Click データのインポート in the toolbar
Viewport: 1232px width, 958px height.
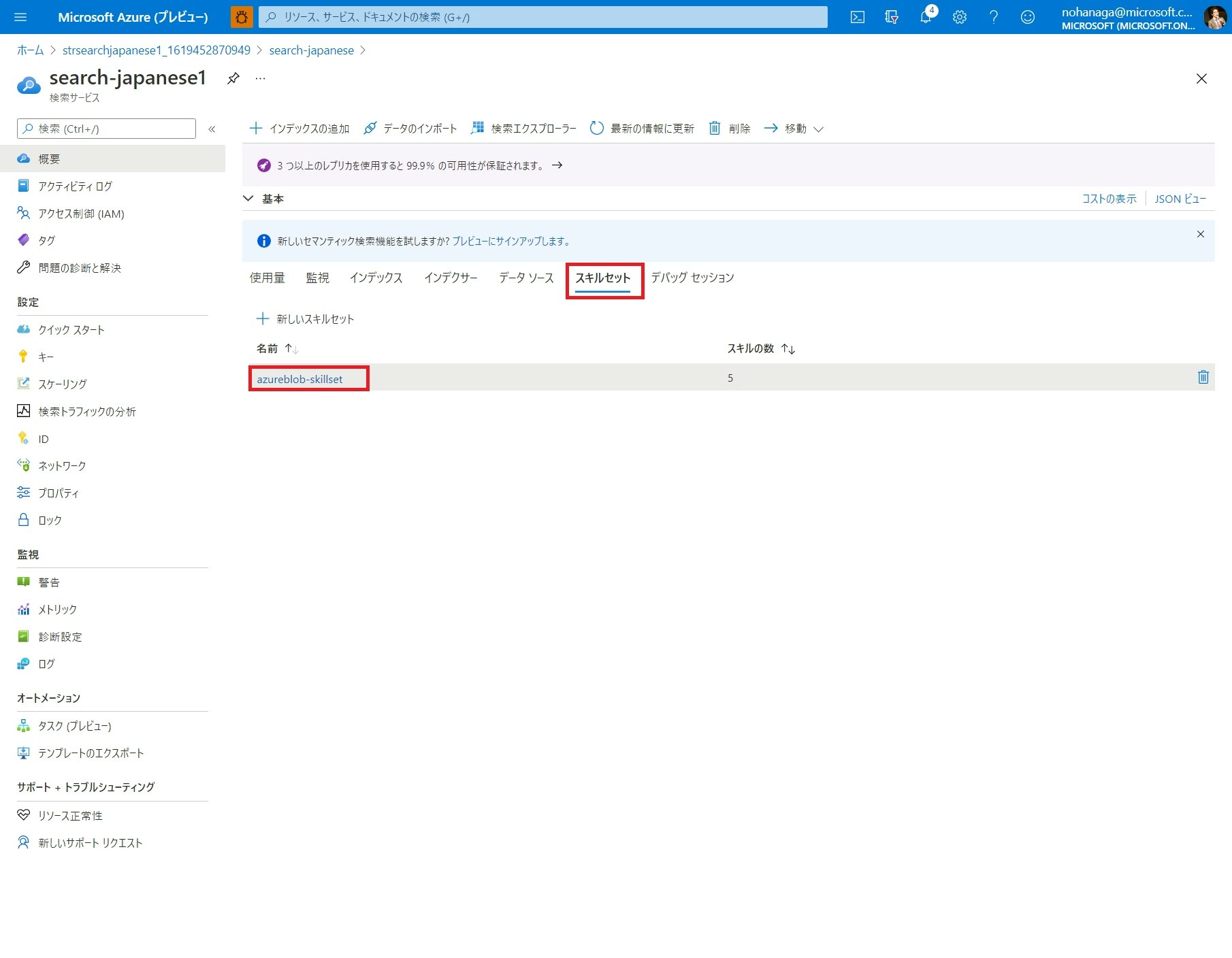410,129
